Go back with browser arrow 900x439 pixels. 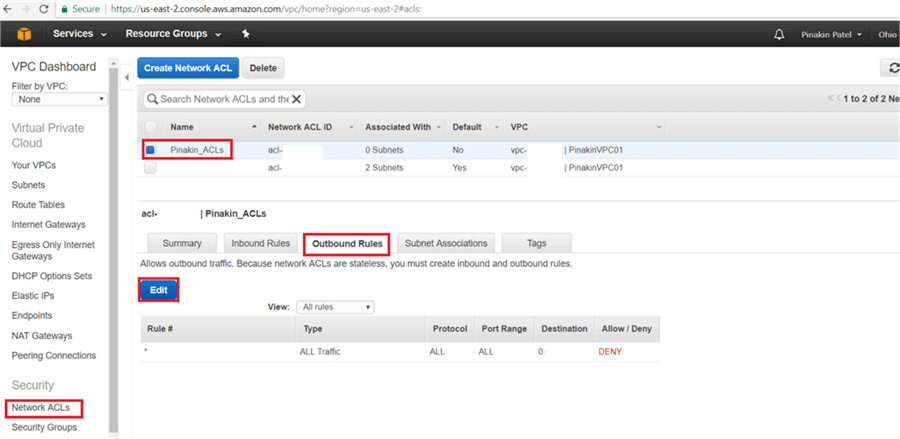pyautogui.click(x=7, y=9)
